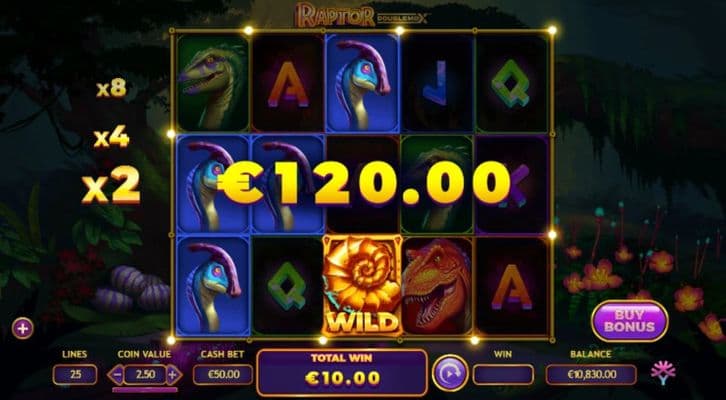Select the green Q symbol top-right

point(511,83)
